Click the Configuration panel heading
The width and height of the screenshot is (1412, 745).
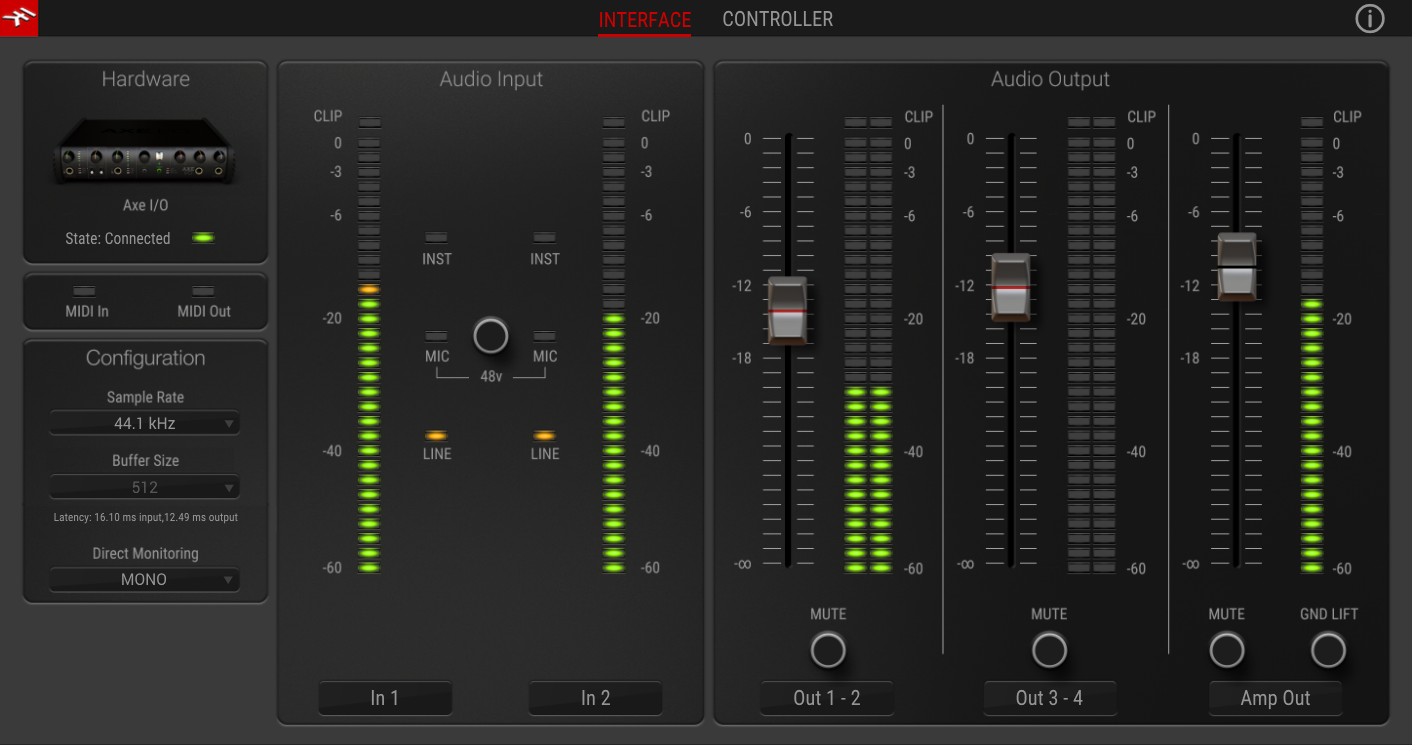(145, 358)
